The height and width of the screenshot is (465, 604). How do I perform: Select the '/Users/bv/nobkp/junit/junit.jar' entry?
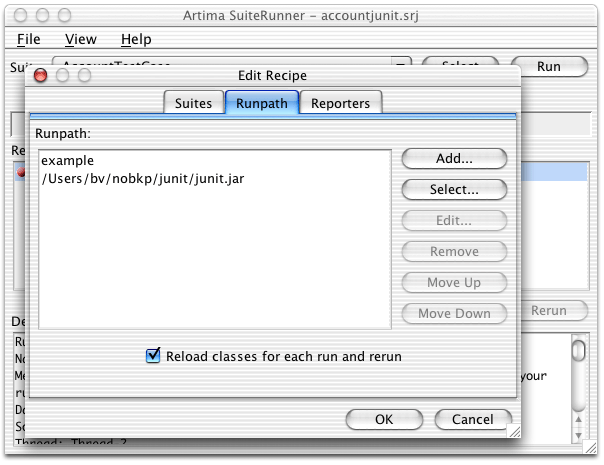(215, 178)
